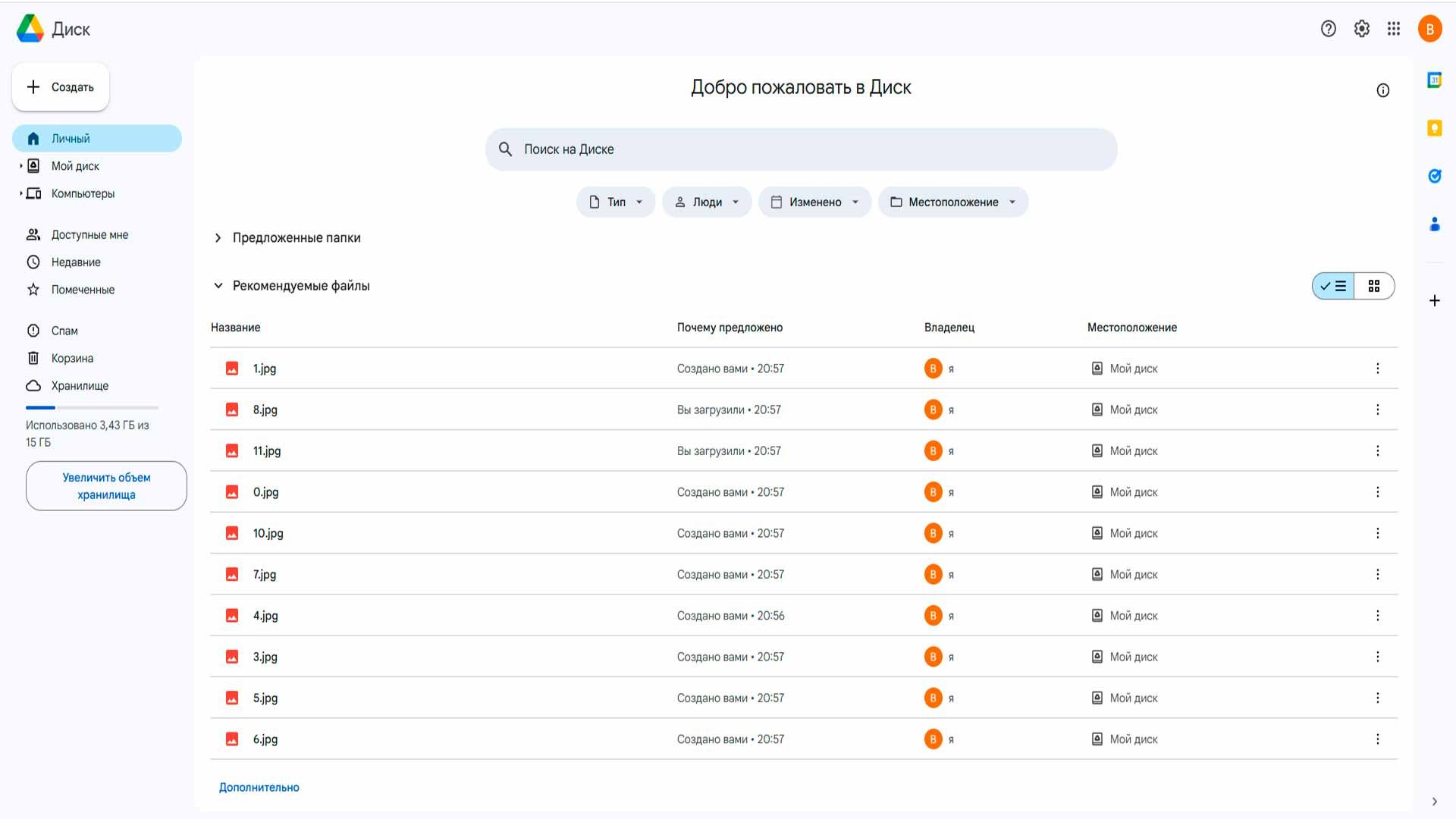The width and height of the screenshot is (1456, 819).
Task: Switch to grid view layout
Action: tap(1375, 286)
